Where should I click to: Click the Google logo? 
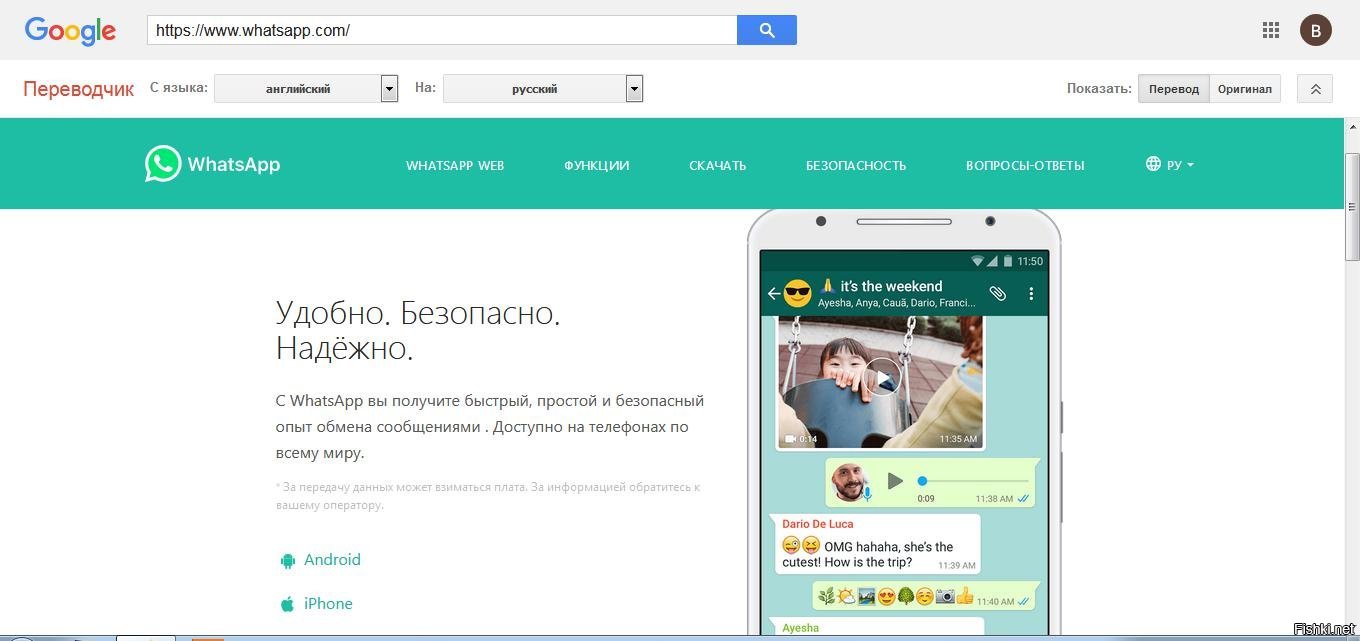click(70, 30)
